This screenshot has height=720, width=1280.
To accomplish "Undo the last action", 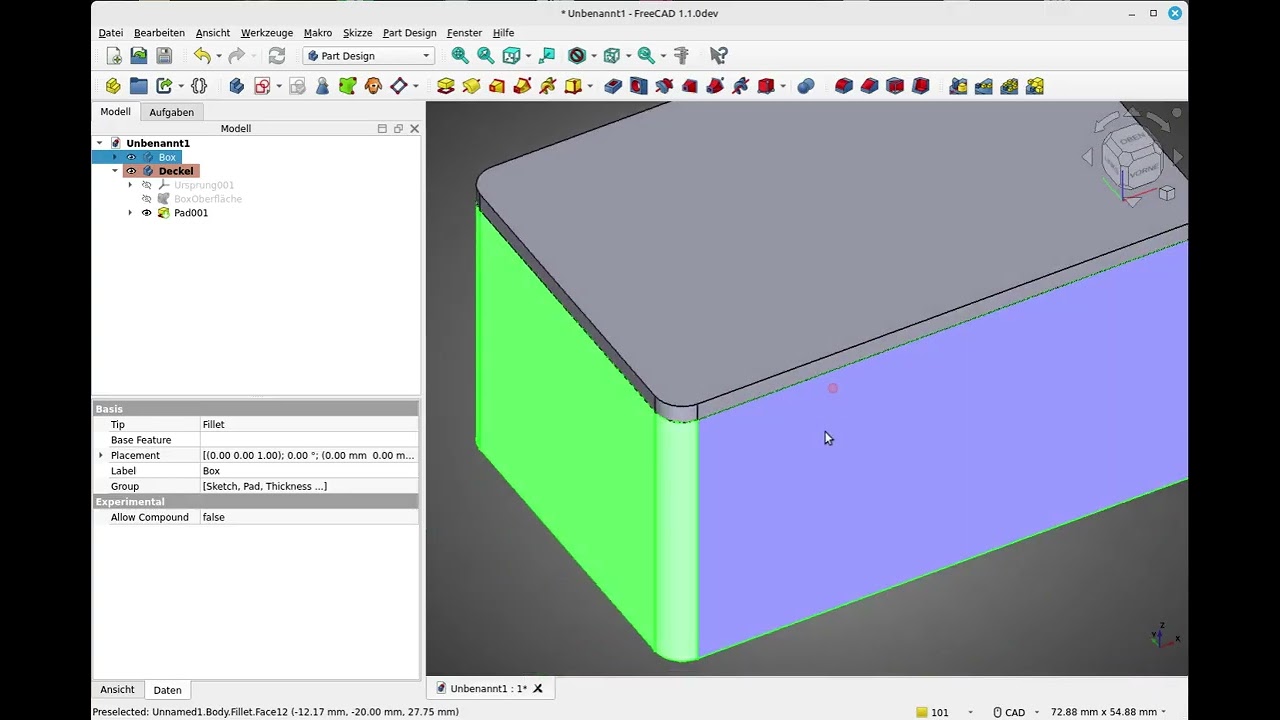I will 202,56.
